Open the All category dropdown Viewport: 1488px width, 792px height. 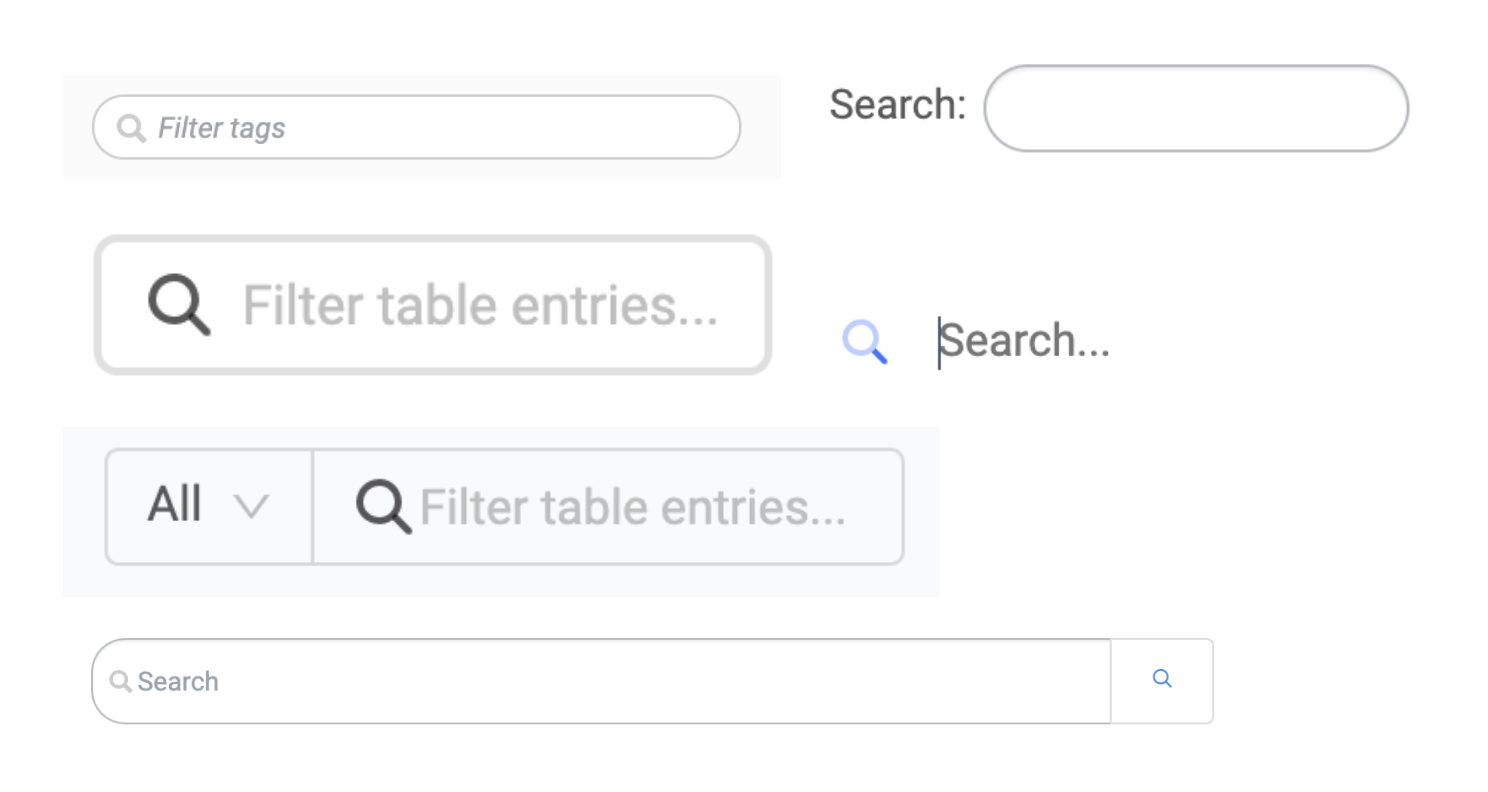[207, 507]
